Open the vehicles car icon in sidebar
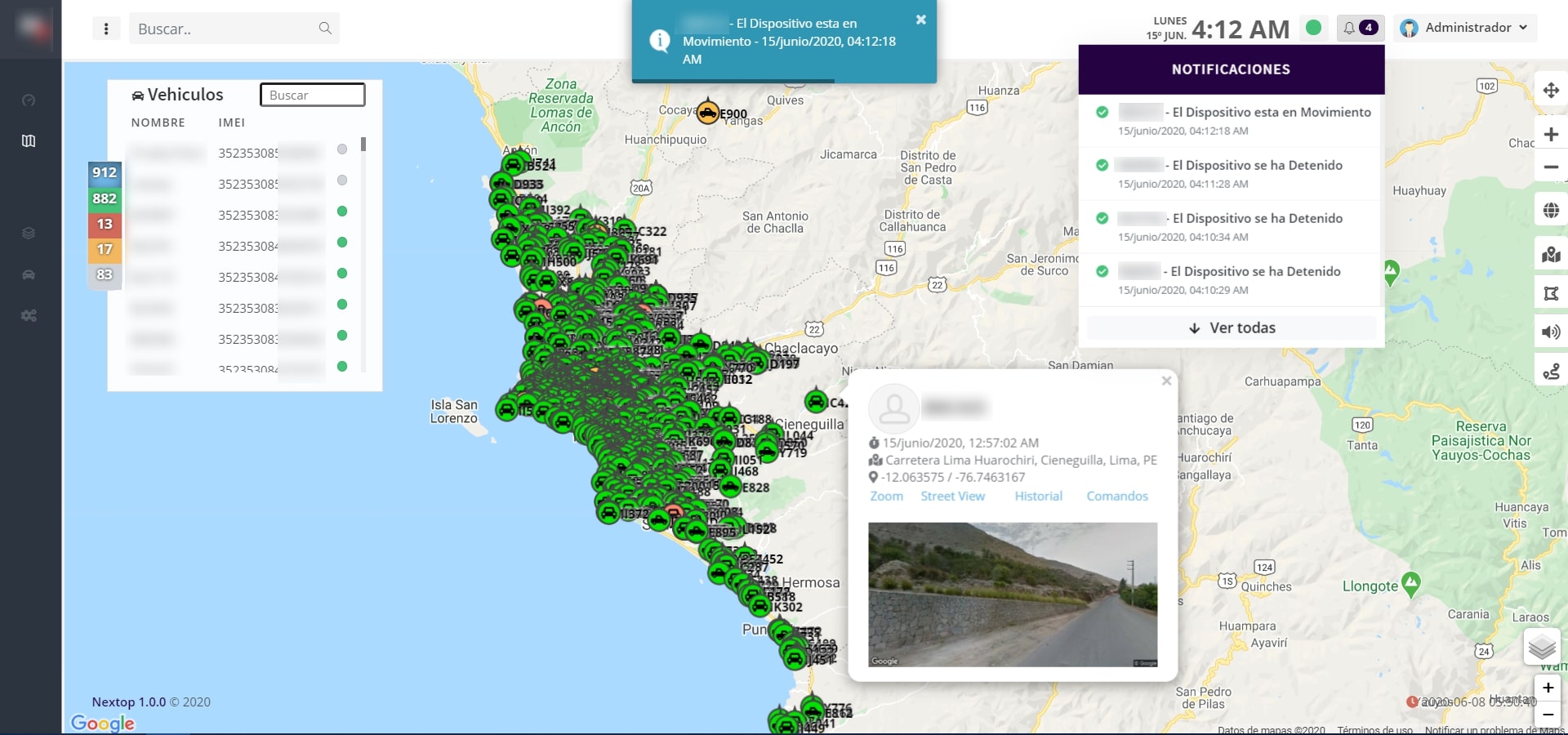1568x735 pixels. [29, 275]
